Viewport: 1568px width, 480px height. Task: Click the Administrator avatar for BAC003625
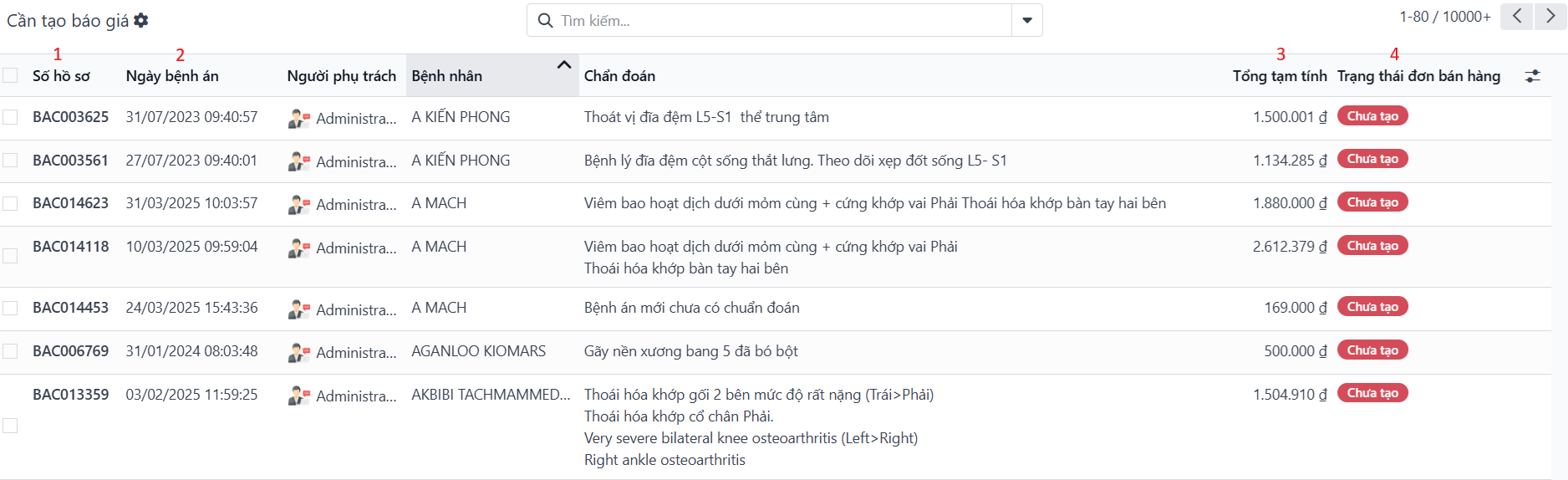coord(298,118)
